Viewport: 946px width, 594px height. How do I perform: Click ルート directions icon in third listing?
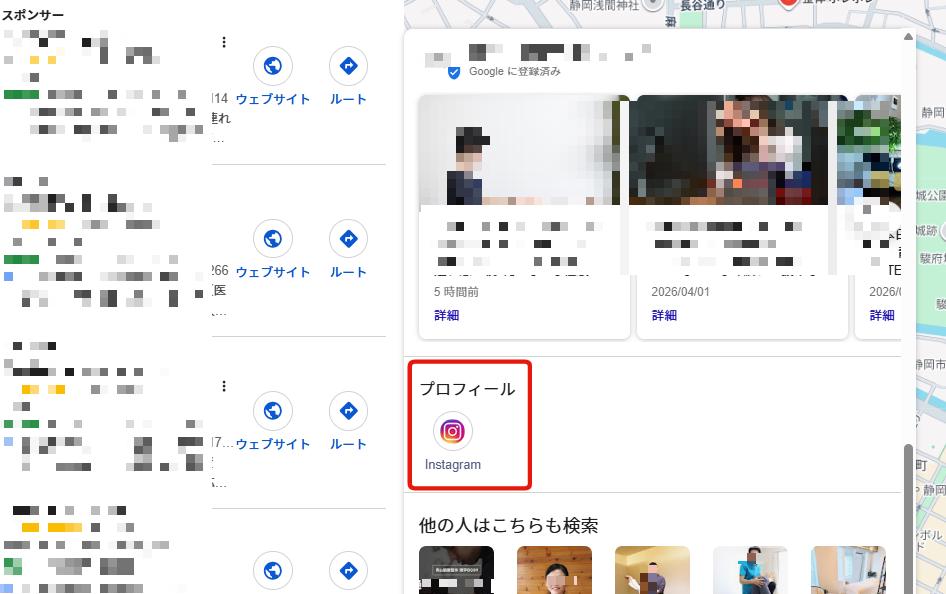pyautogui.click(x=348, y=411)
